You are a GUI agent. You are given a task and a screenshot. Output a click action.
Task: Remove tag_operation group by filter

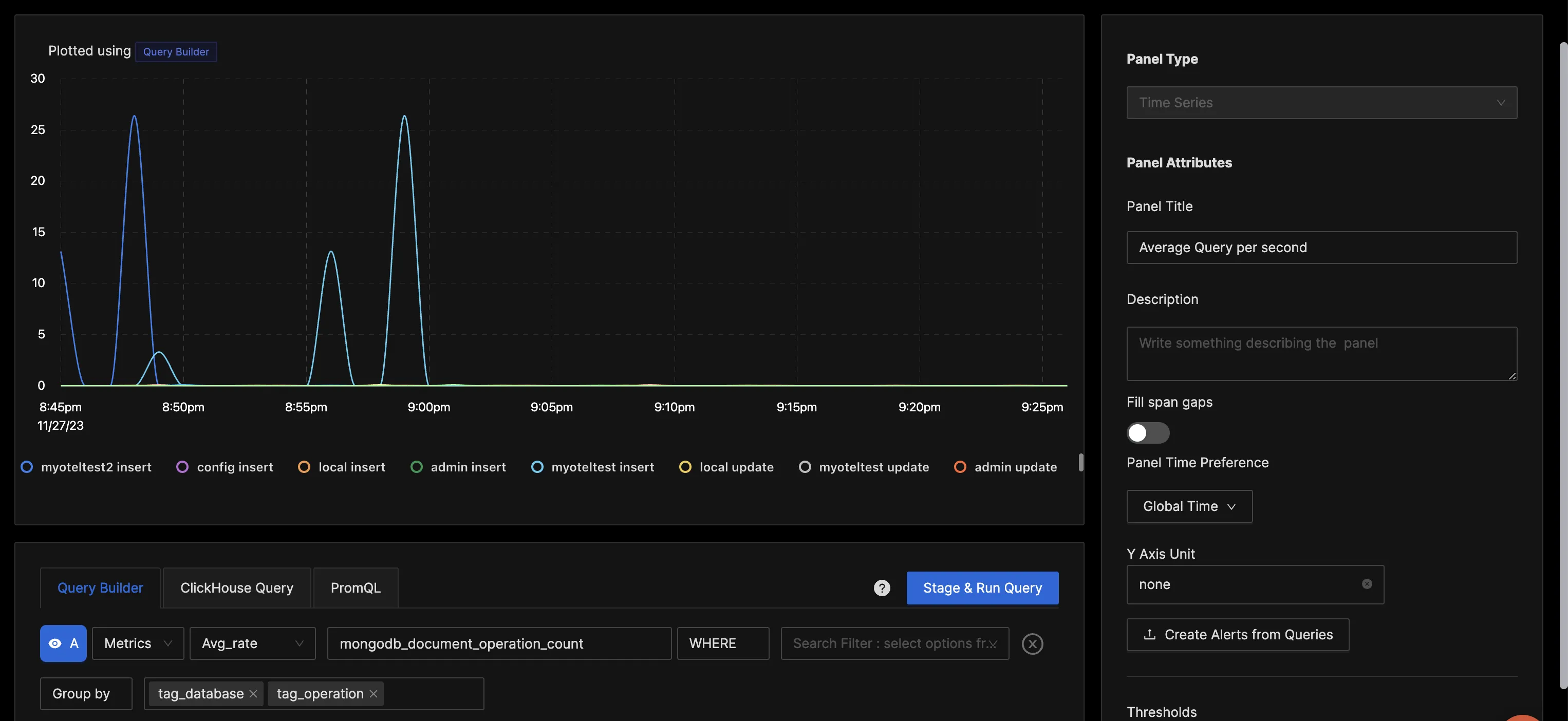(374, 693)
